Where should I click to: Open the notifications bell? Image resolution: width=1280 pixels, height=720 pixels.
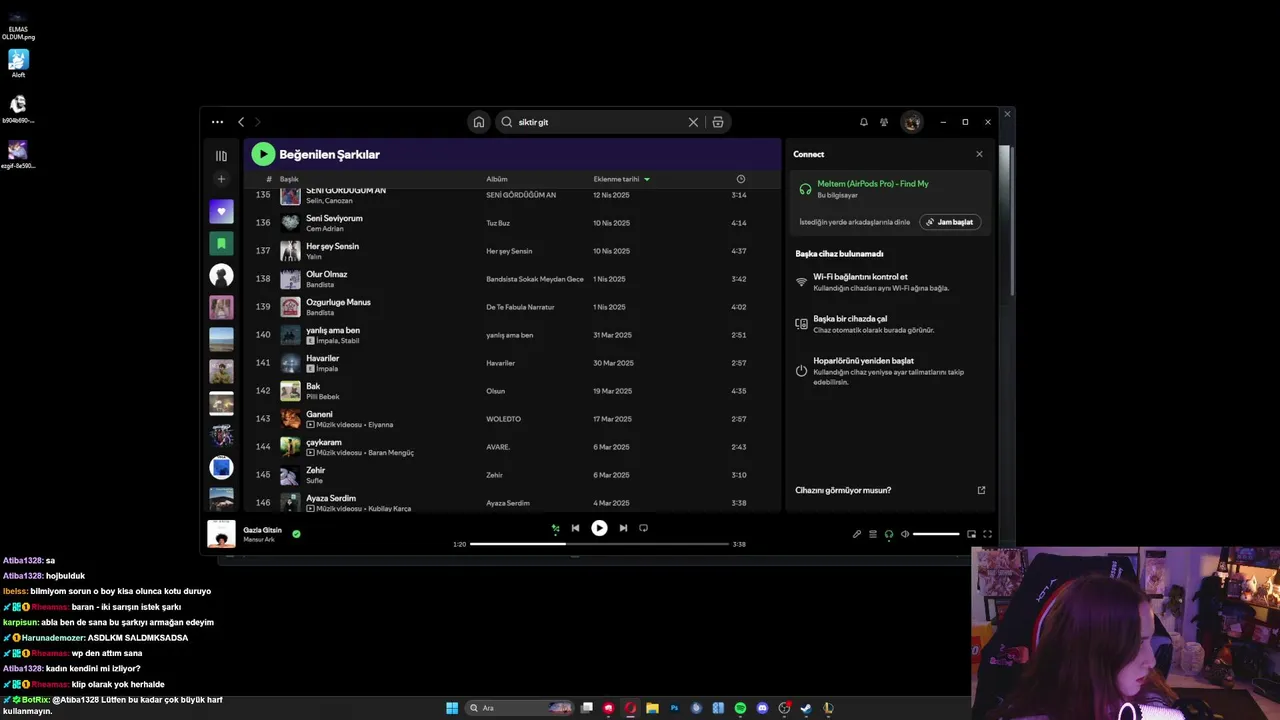[864, 122]
